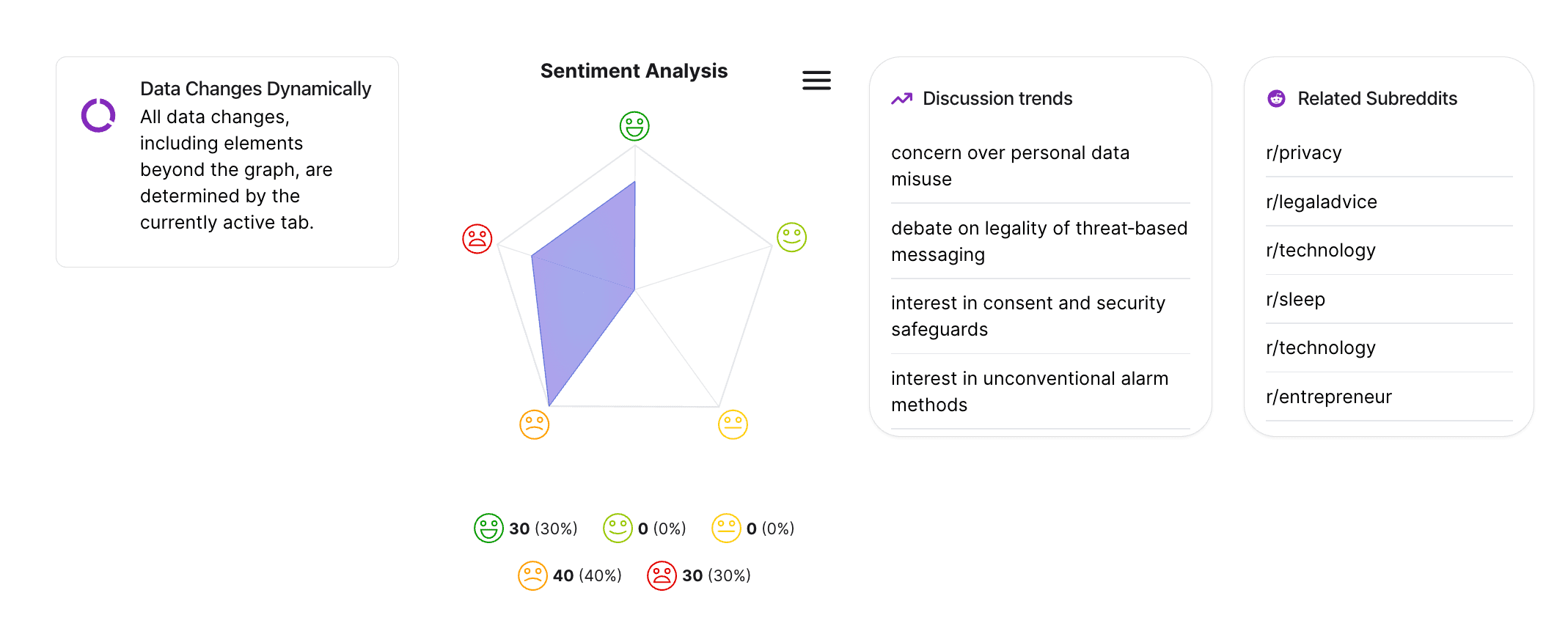Open the r/legaladvice subreddit link
Image resolution: width=1568 pixels, height=623 pixels.
point(1321,202)
